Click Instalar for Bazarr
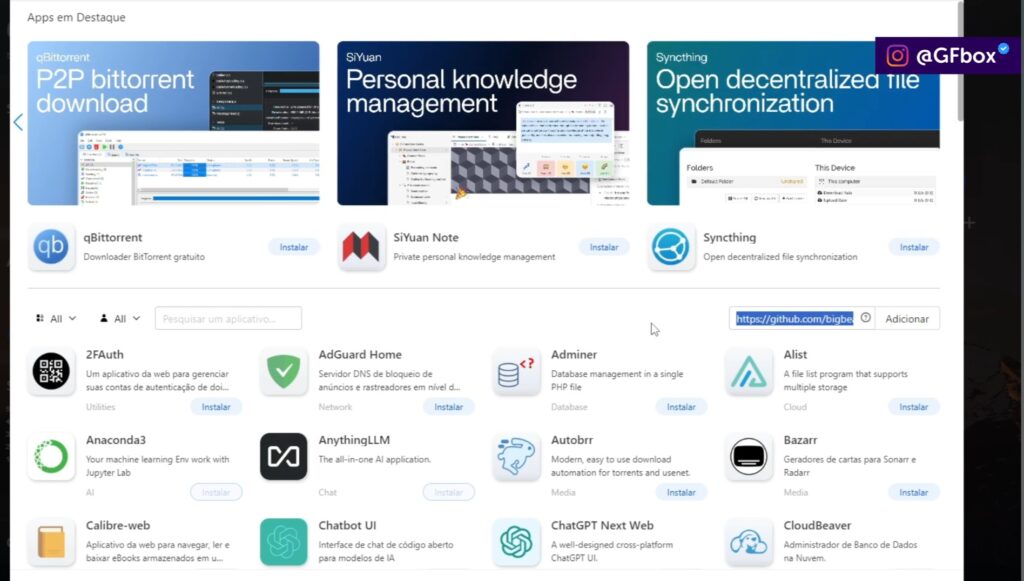1024x581 pixels. tap(913, 492)
